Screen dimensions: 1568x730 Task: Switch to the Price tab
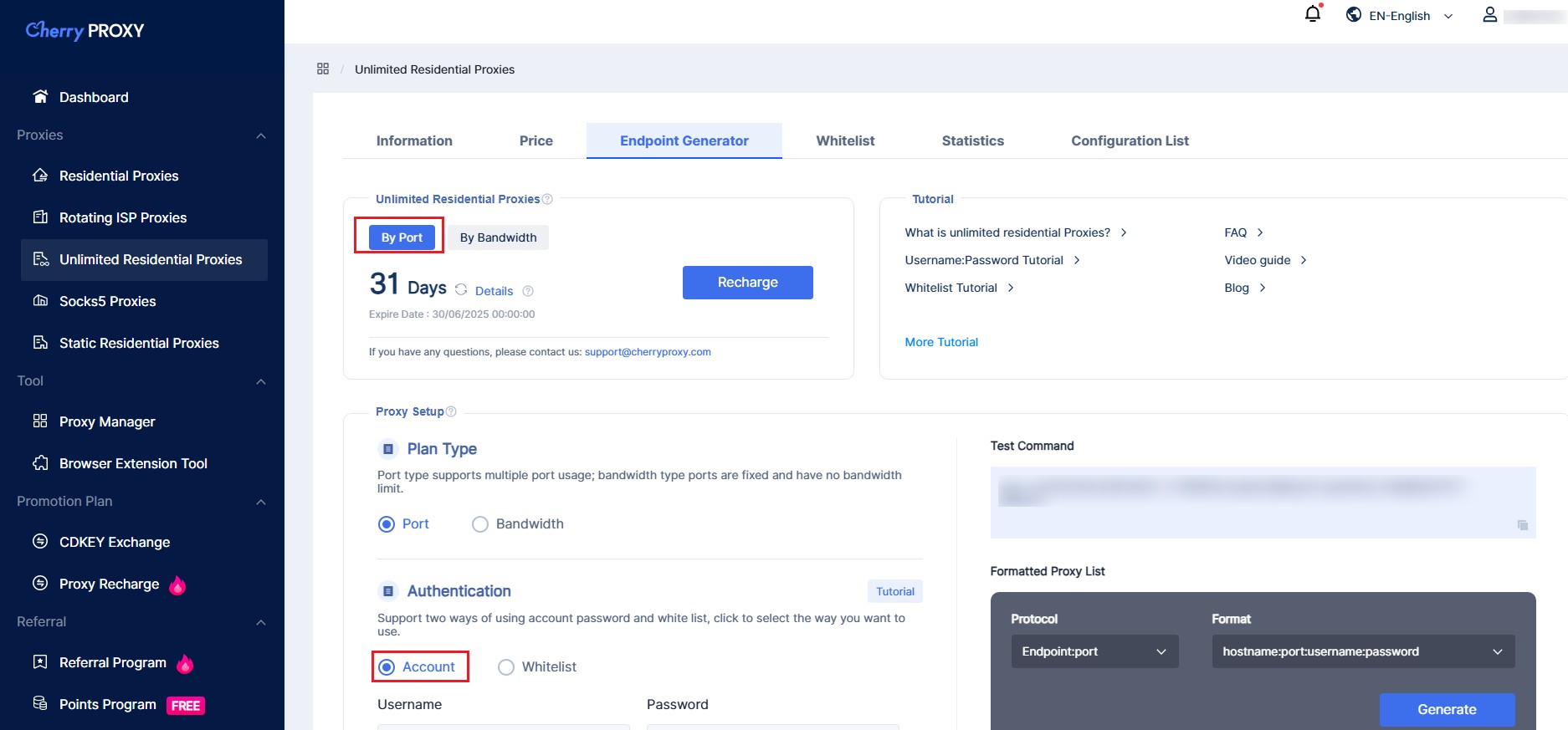pyautogui.click(x=536, y=140)
